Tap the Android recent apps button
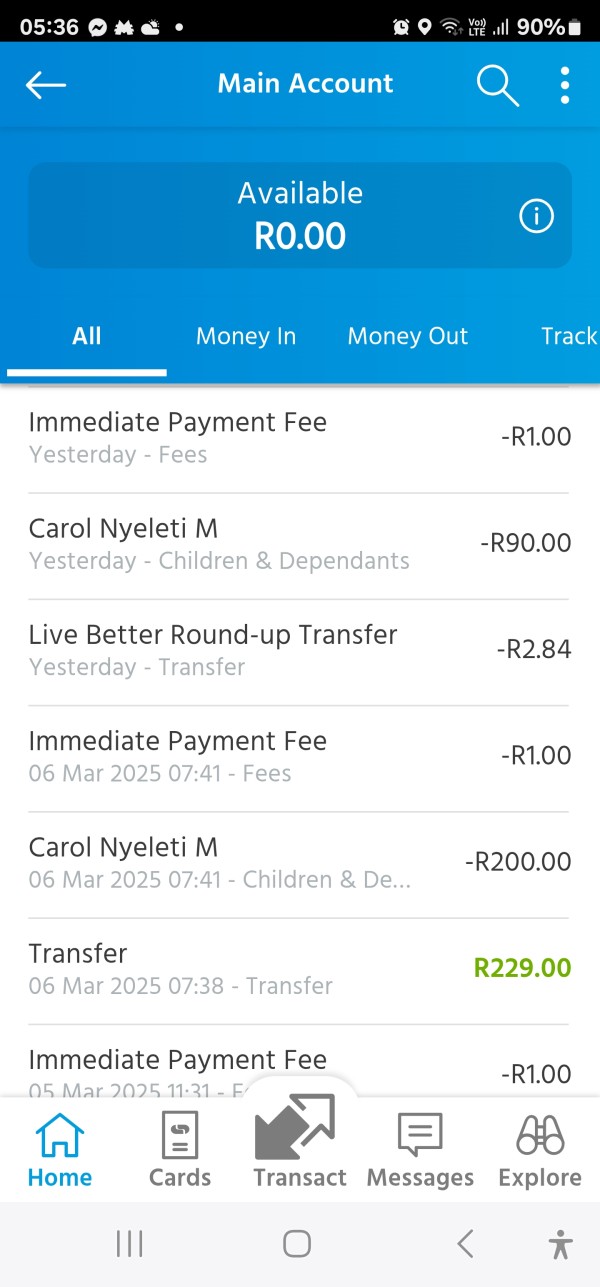Viewport: 600px width, 1287px height. (x=130, y=1243)
